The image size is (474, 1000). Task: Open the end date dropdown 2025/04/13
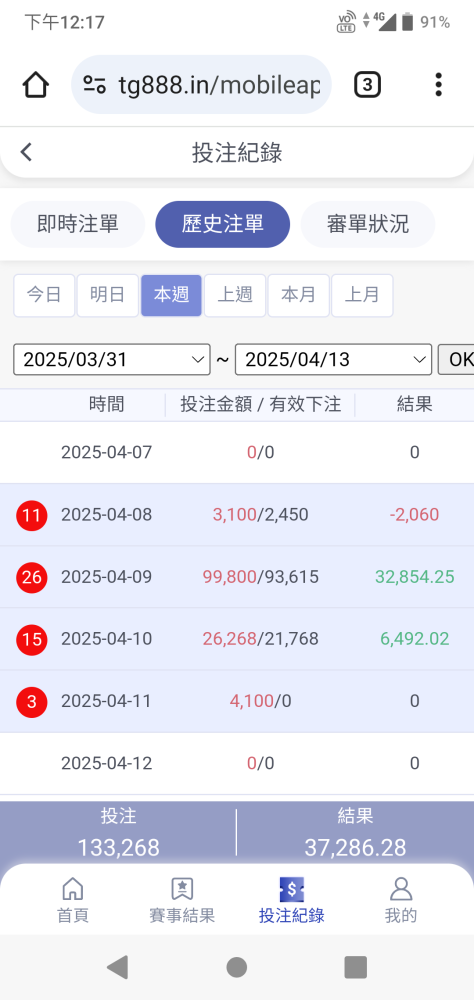334,360
